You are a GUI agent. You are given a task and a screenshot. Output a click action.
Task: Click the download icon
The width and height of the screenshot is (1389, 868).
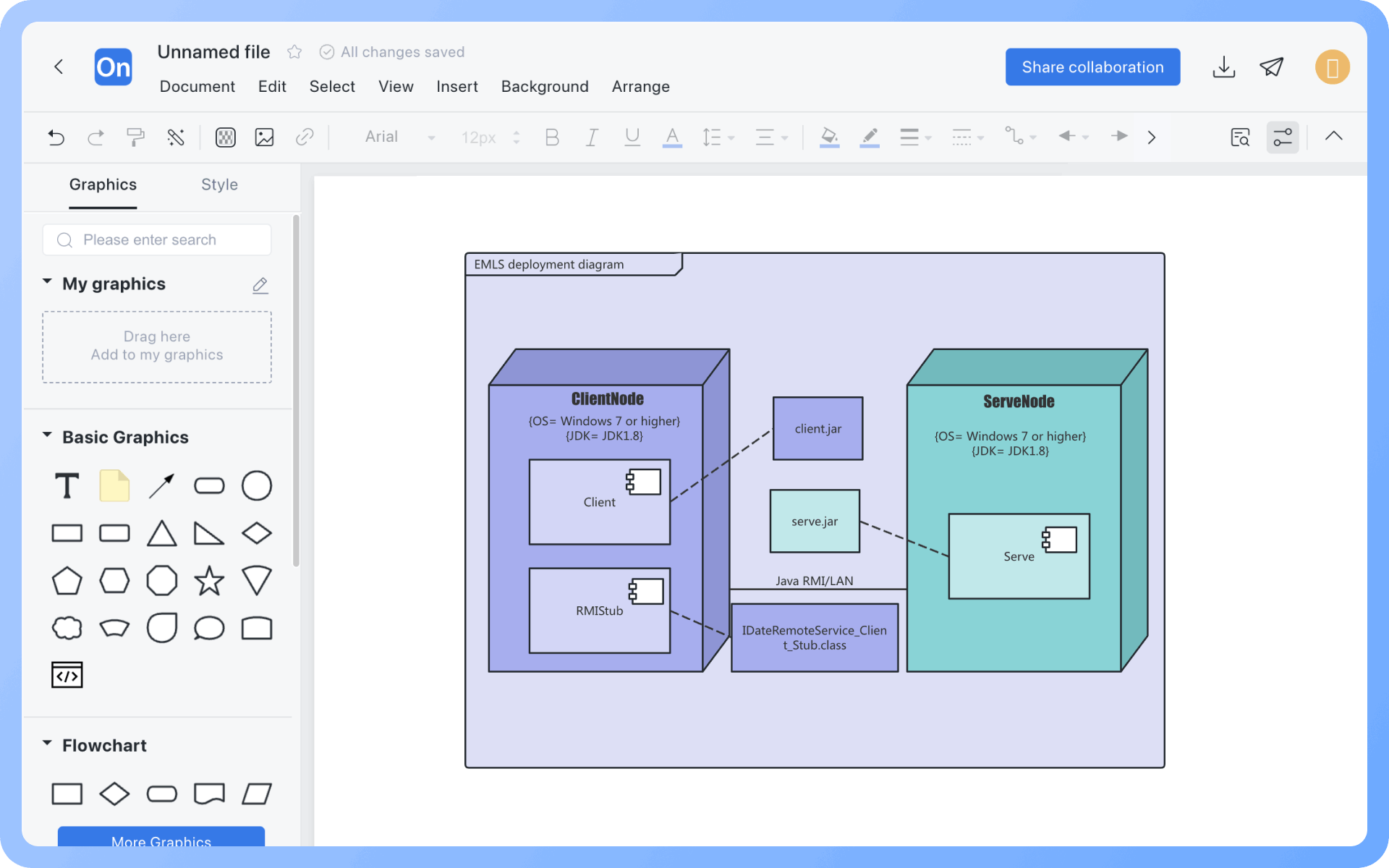[x=1223, y=67]
